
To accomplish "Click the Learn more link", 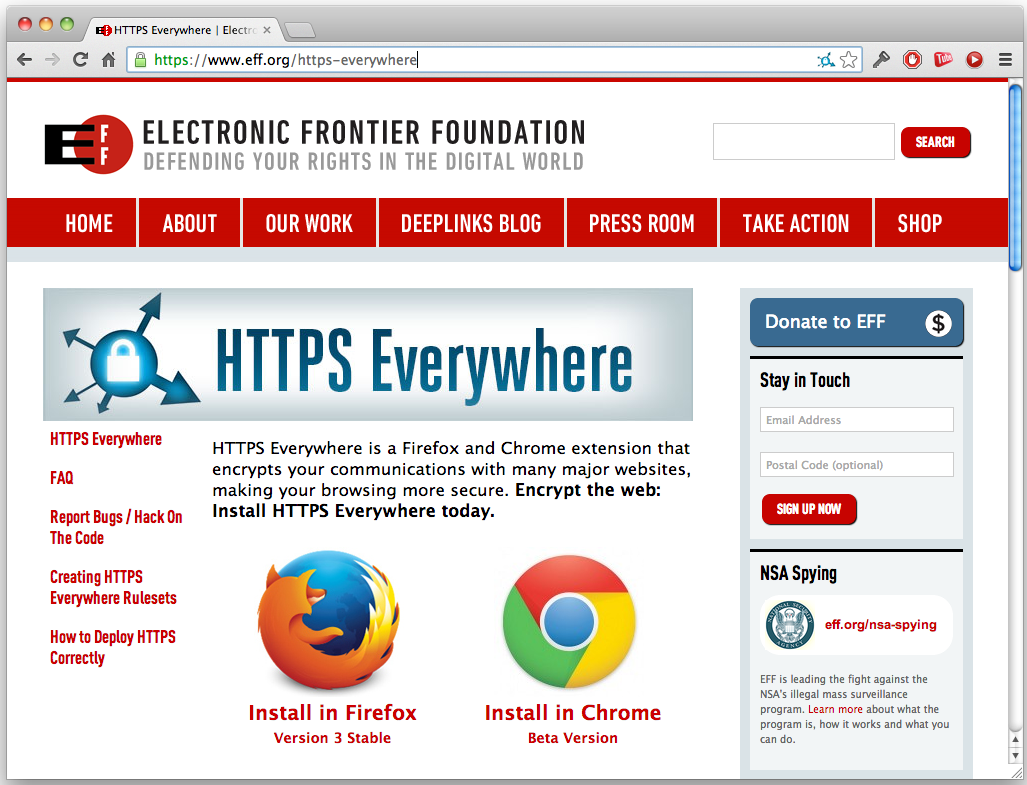I will click(x=835, y=709).
